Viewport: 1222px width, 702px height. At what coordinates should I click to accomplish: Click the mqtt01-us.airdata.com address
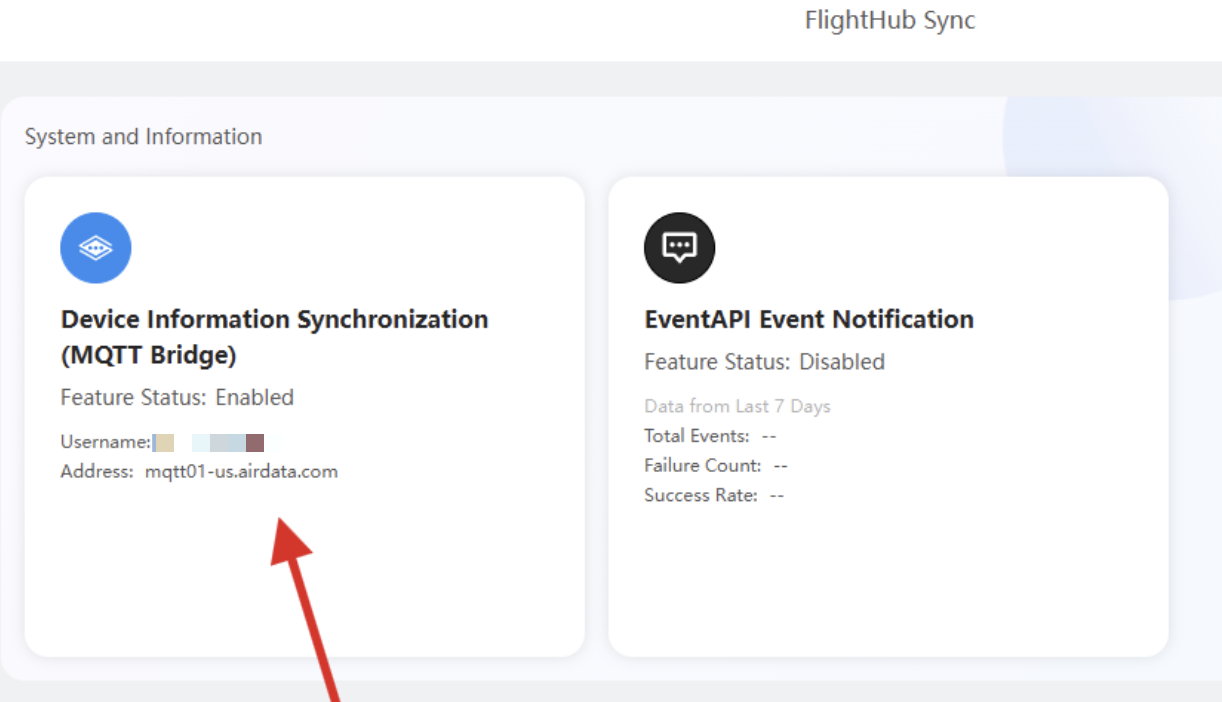point(241,471)
